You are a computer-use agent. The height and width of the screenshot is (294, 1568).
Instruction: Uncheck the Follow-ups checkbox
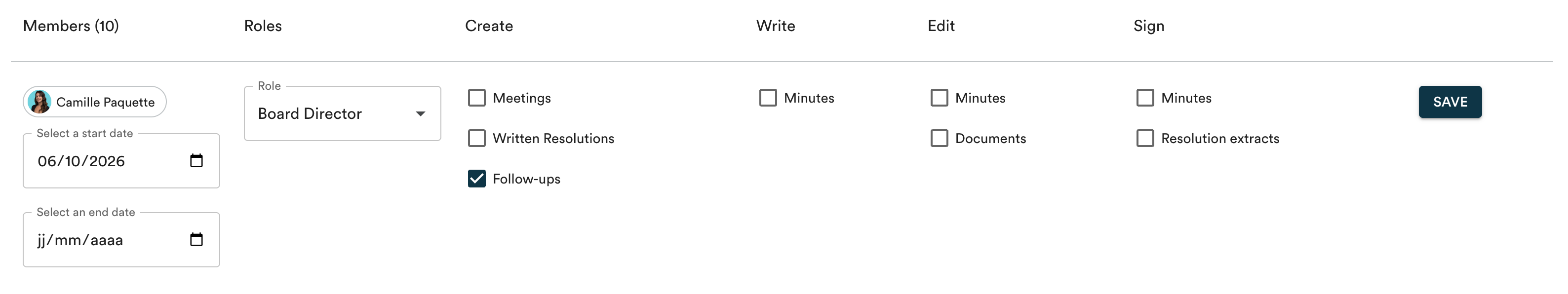(476, 179)
